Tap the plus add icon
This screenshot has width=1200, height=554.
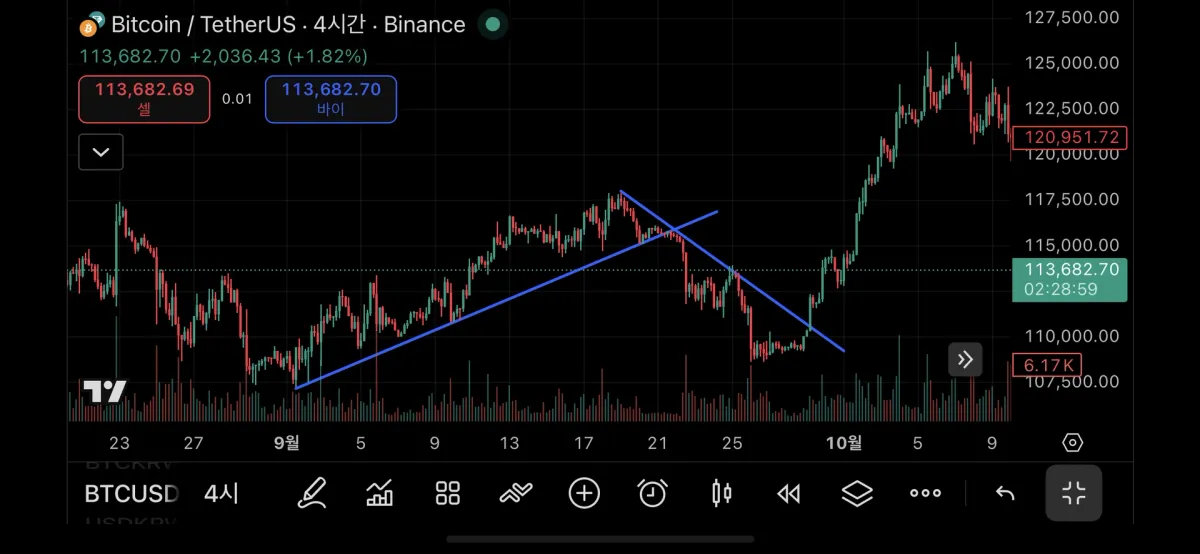tap(584, 493)
